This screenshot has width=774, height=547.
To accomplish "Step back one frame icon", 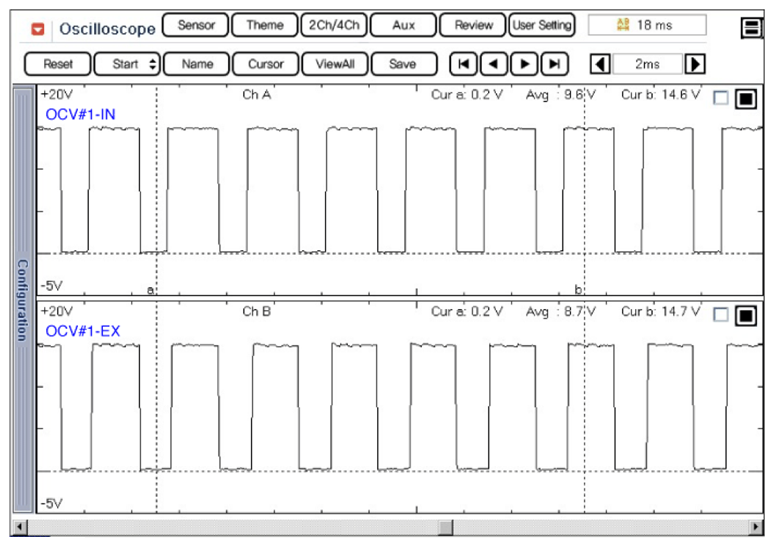I will [493, 64].
